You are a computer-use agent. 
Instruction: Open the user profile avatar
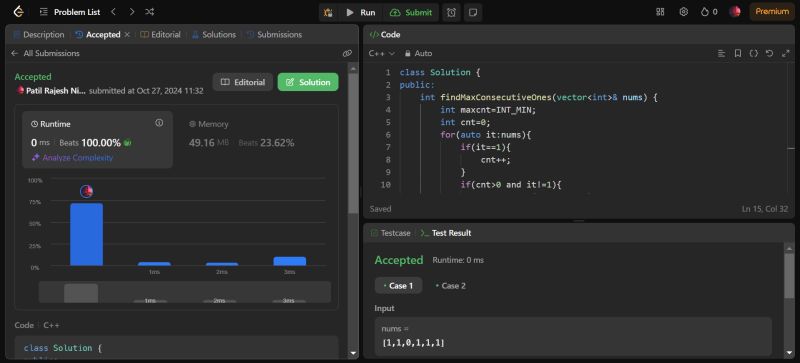point(735,12)
